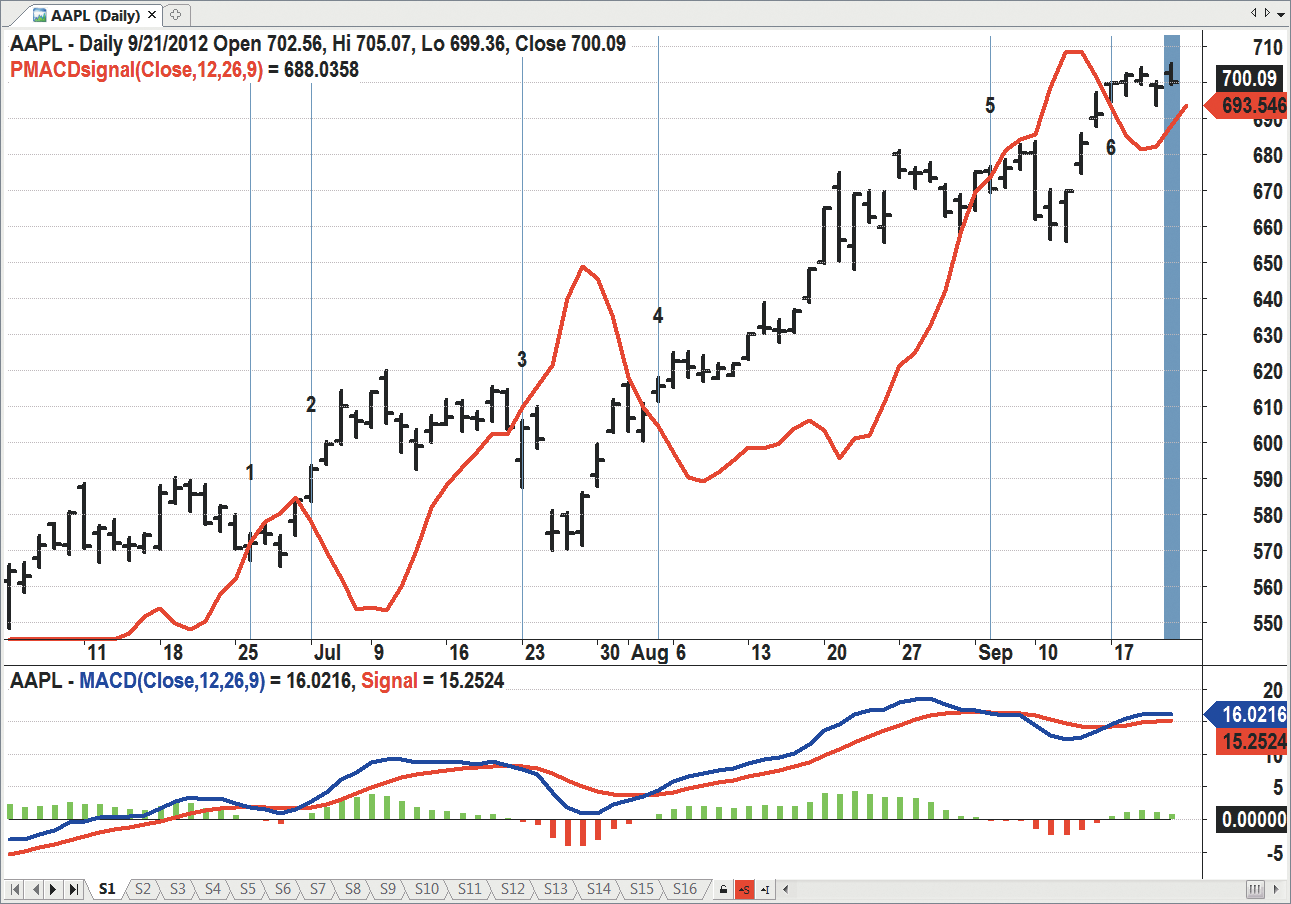Click the red 15.2524 signal value tag
The image size is (1291, 904).
[1250, 742]
